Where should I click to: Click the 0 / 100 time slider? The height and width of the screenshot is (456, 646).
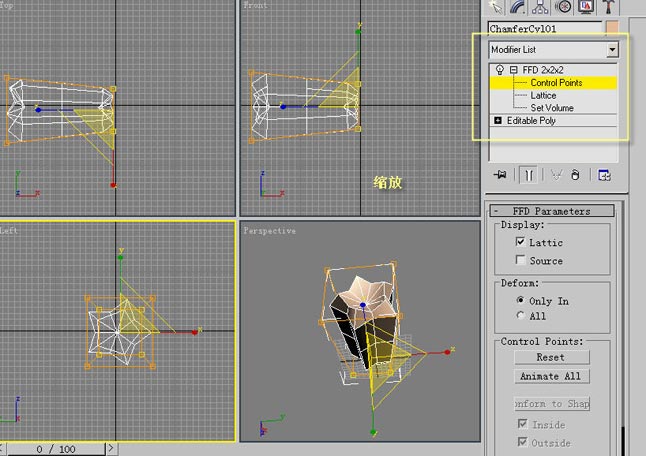(55, 449)
